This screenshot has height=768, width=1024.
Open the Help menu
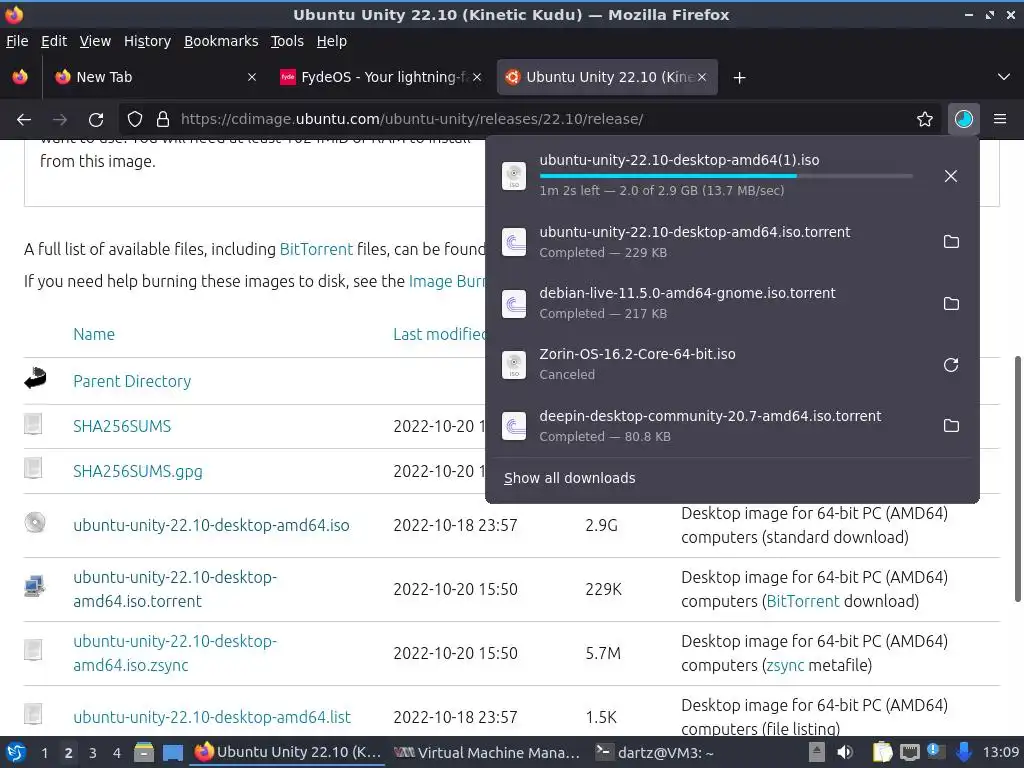click(x=332, y=41)
